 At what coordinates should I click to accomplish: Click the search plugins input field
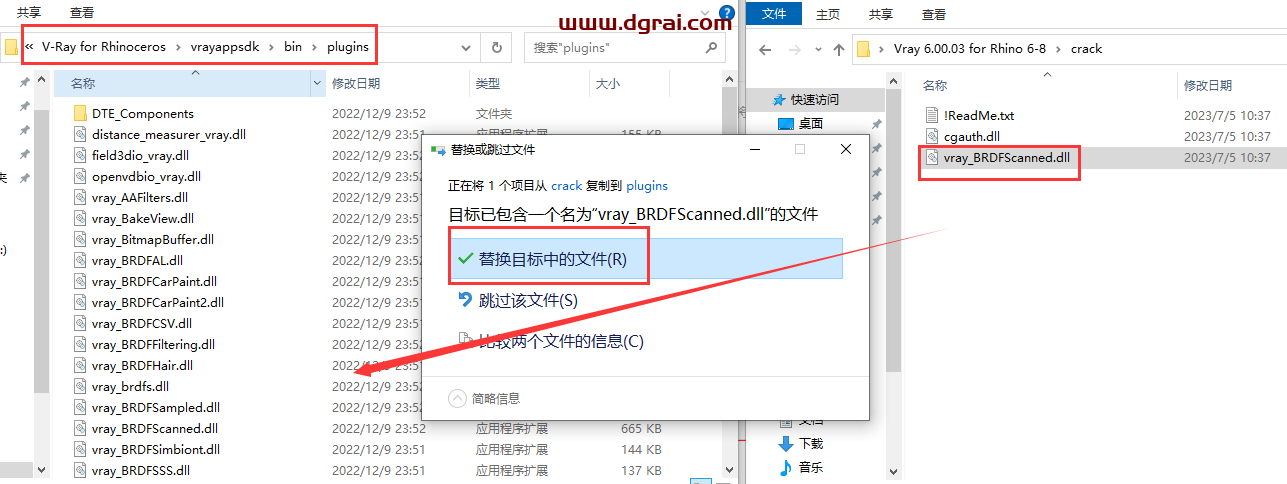(615, 47)
